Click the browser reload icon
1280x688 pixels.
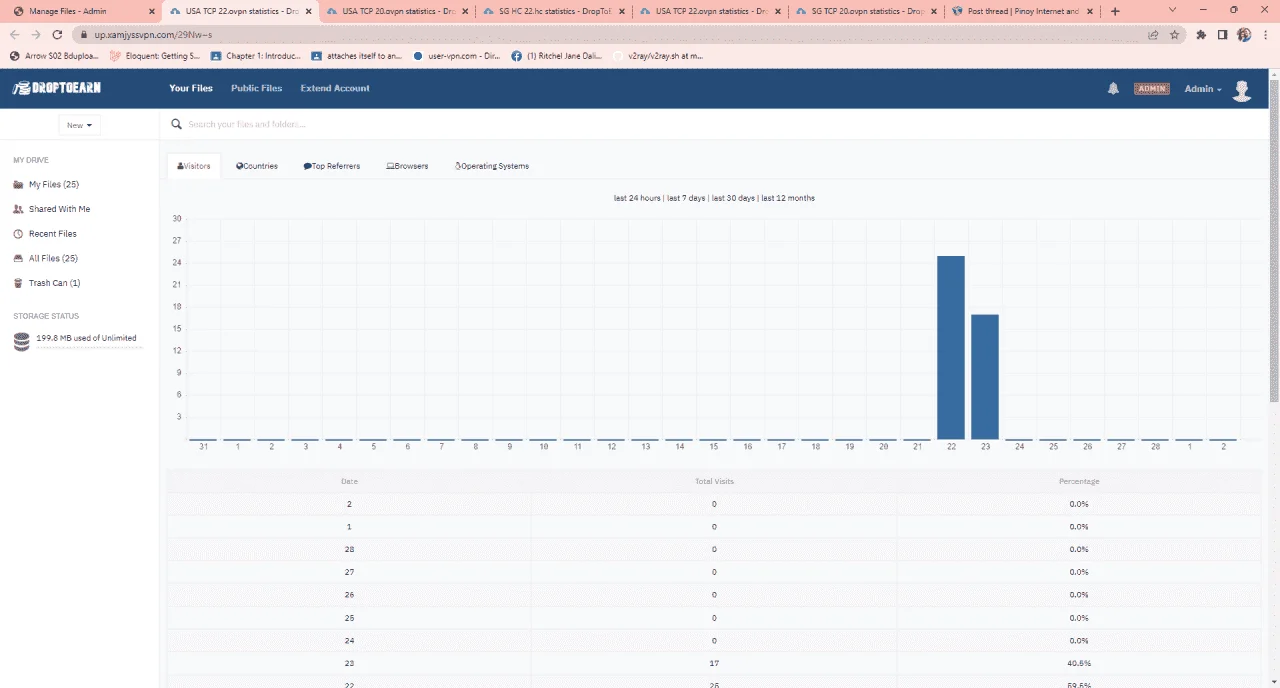click(x=58, y=34)
